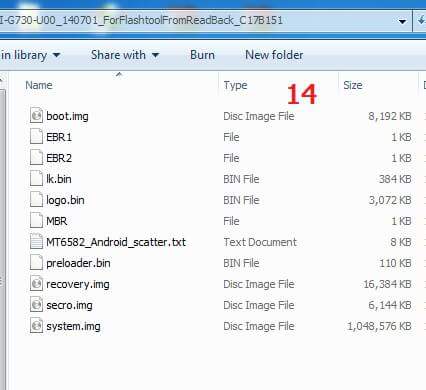Select the MT6582_Android_scatter.txt document icon
This screenshot has height=390, width=426.
pyautogui.click(x=36, y=242)
